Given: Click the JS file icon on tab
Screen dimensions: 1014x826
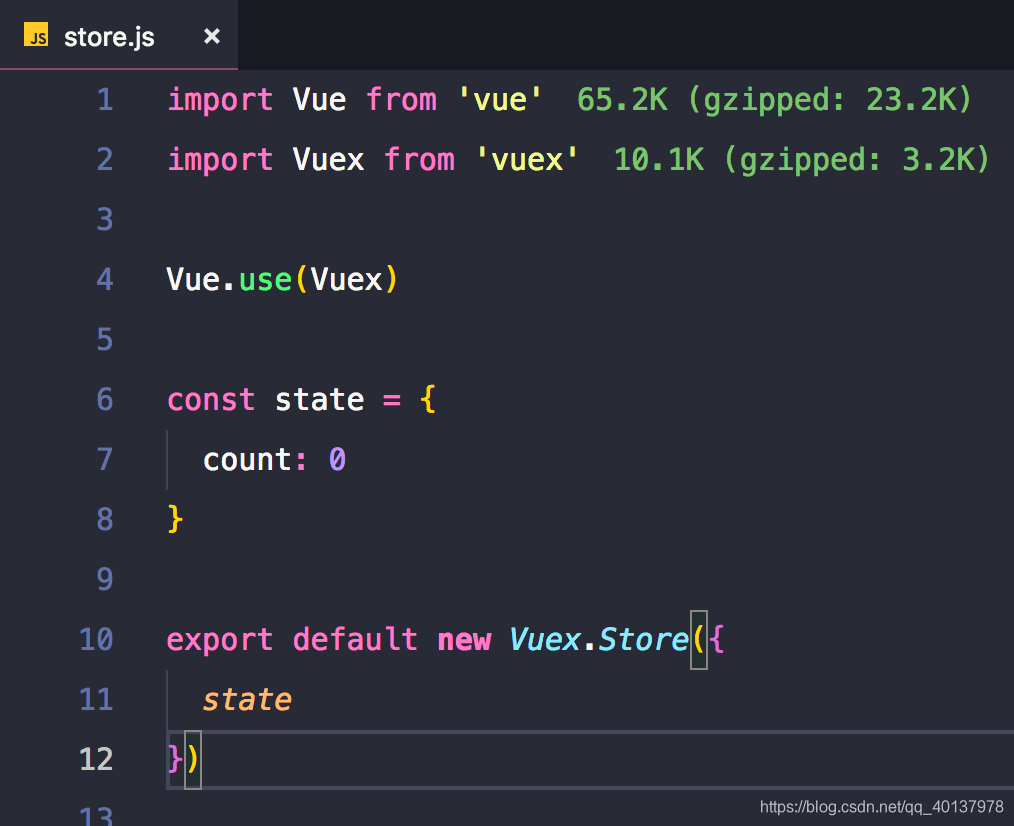Looking at the screenshot, I should [36, 35].
